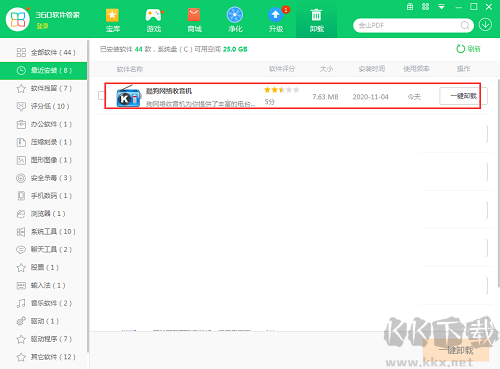Click 一键卸载 button for 酷狗网络收音机

pyautogui.click(x=463, y=96)
